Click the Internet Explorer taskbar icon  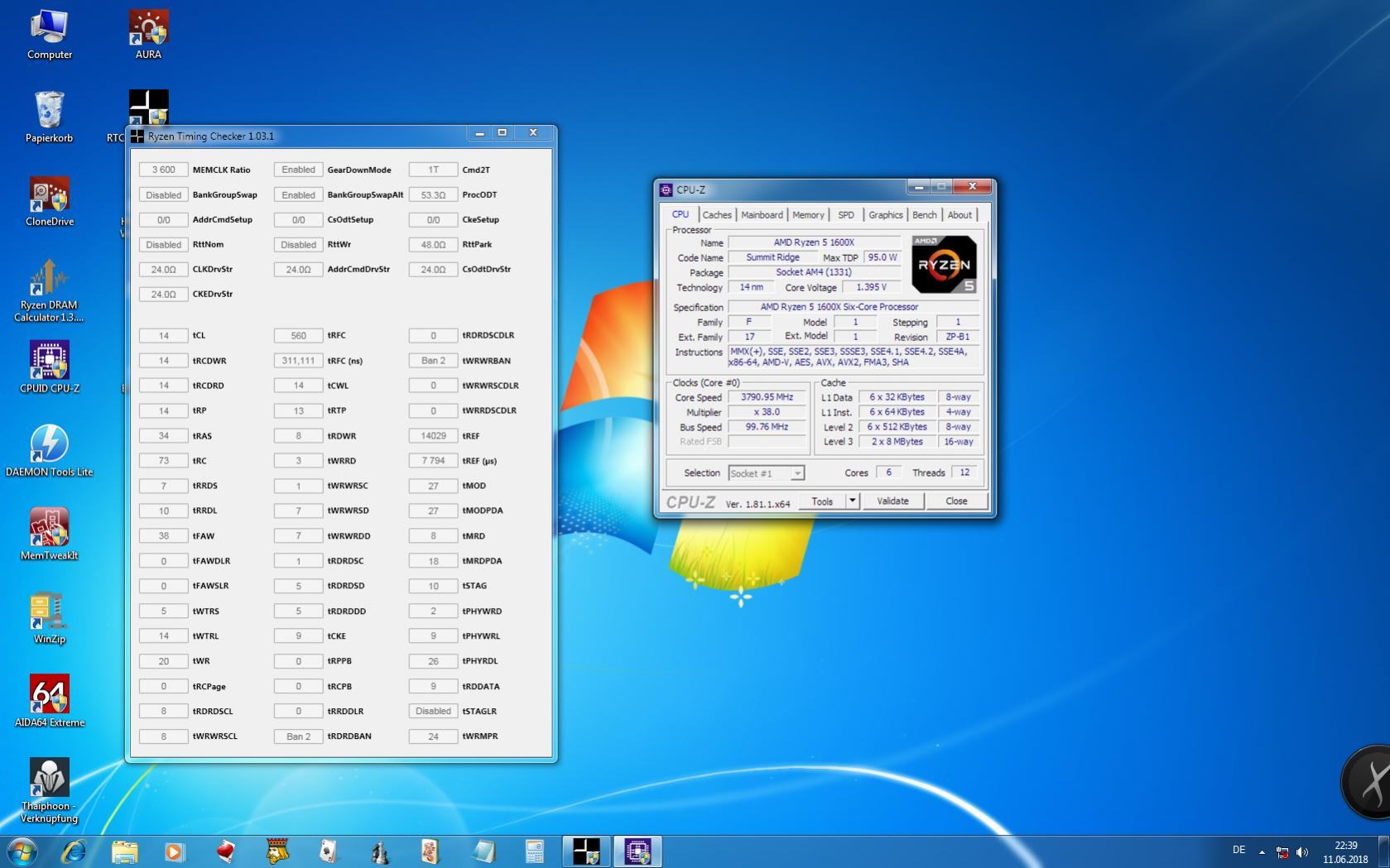[74, 851]
